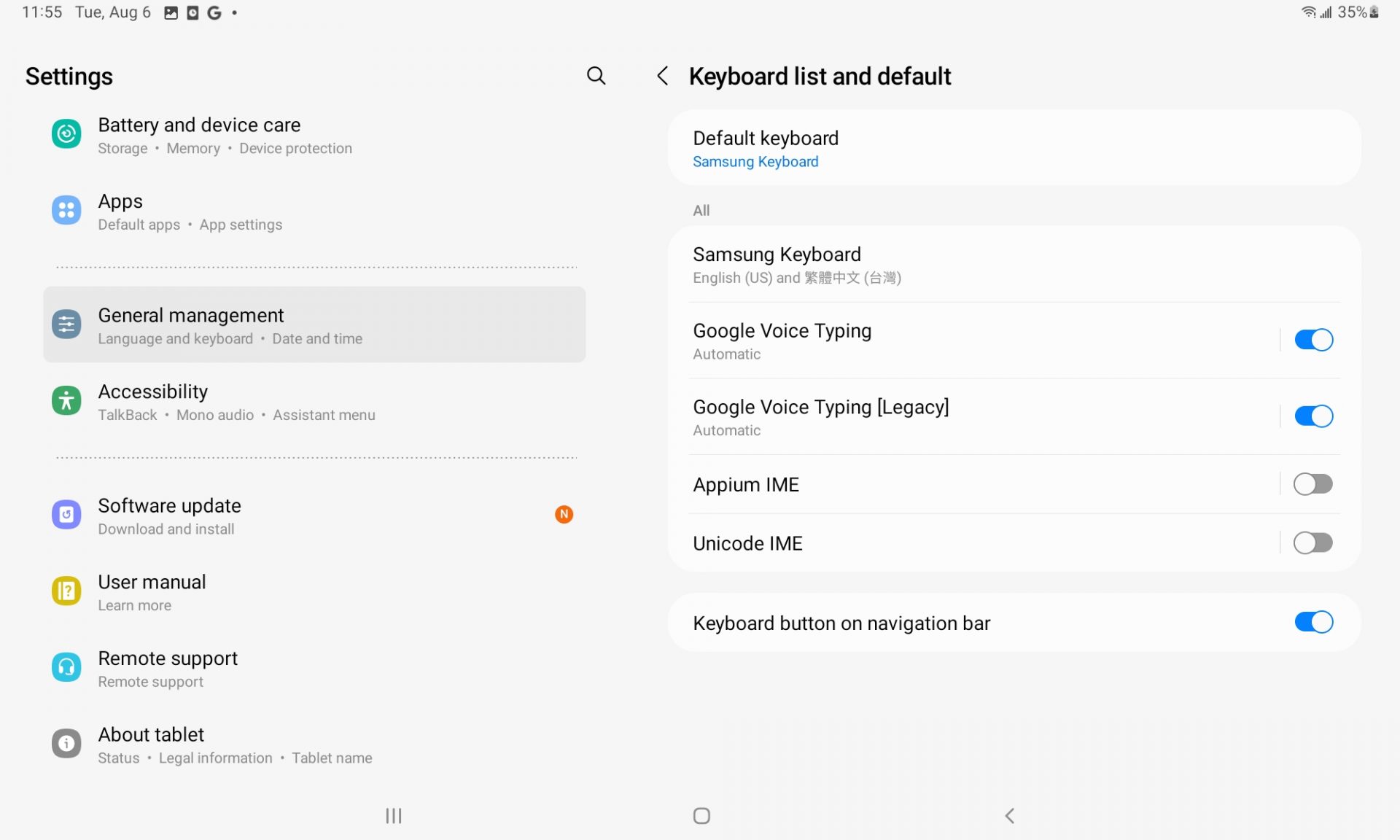1400x840 pixels.
Task: Open Software update icon
Action: [66, 516]
